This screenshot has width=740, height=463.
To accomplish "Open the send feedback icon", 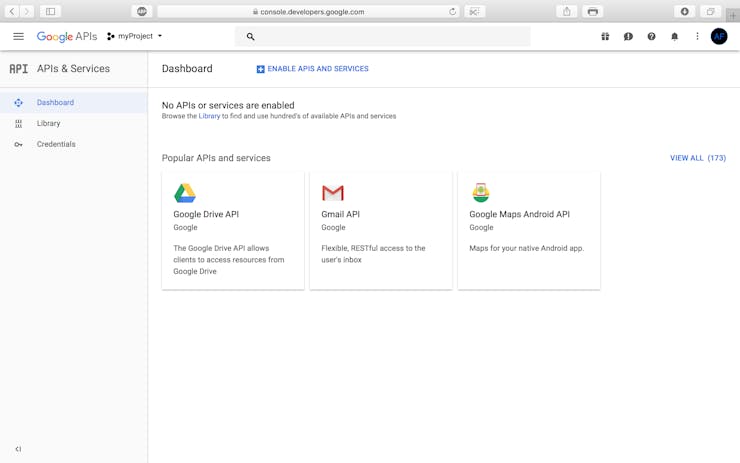I will click(628, 36).
